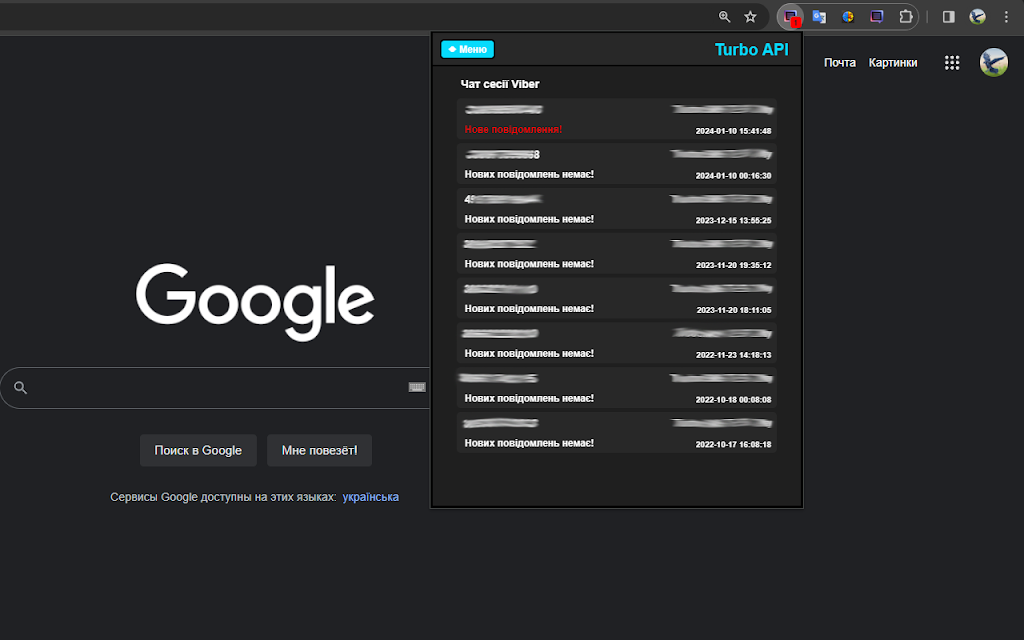Click the colorful round extension icon
This screenshot has height=640, width=1024.
click(848, 17)
